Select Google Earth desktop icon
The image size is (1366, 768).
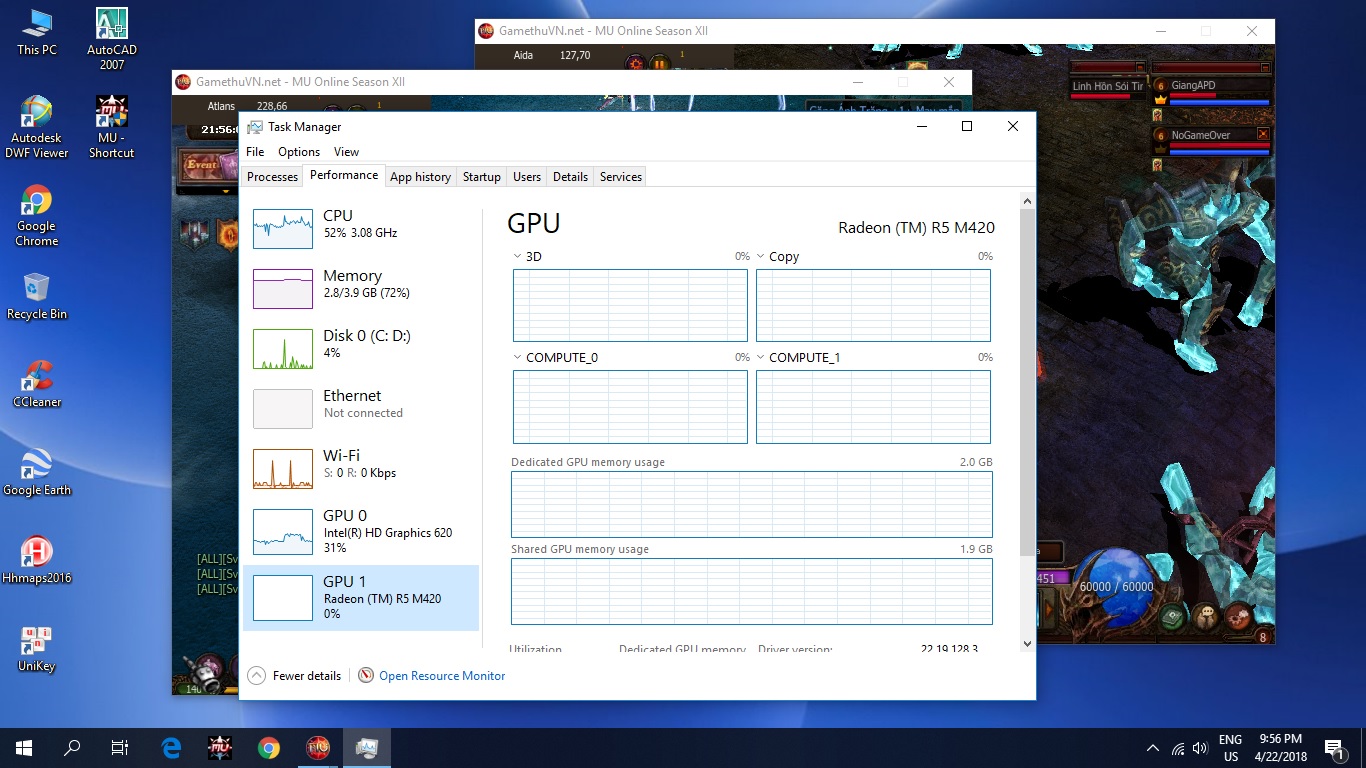click(x=36, y=472)
